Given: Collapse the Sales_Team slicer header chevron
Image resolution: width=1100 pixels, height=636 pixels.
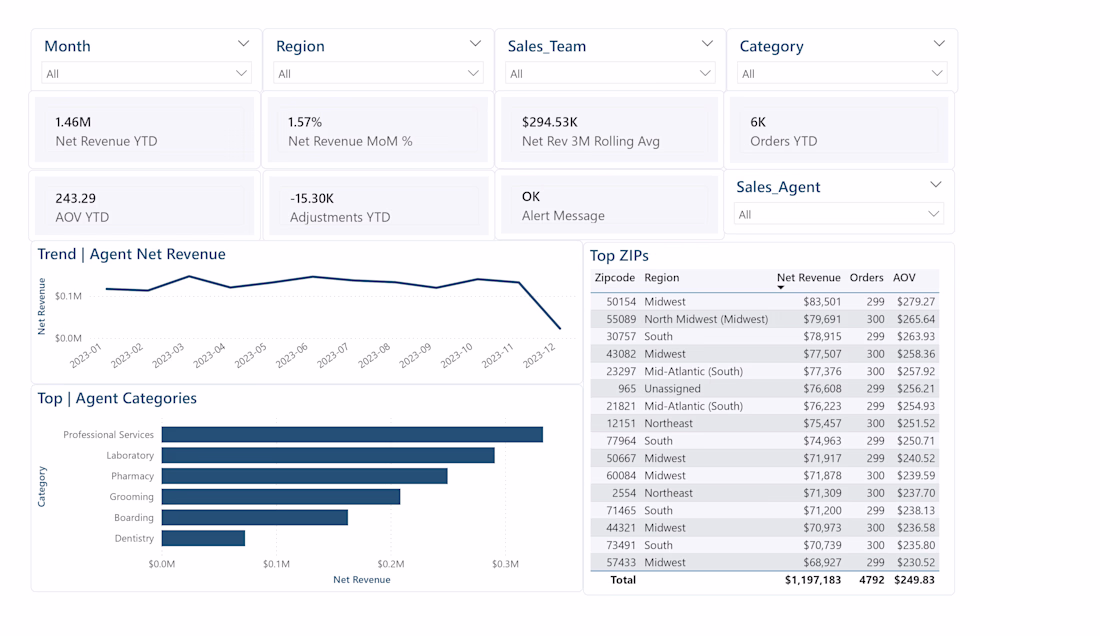Looking at the screenshot, I should (x=707, y=43).
